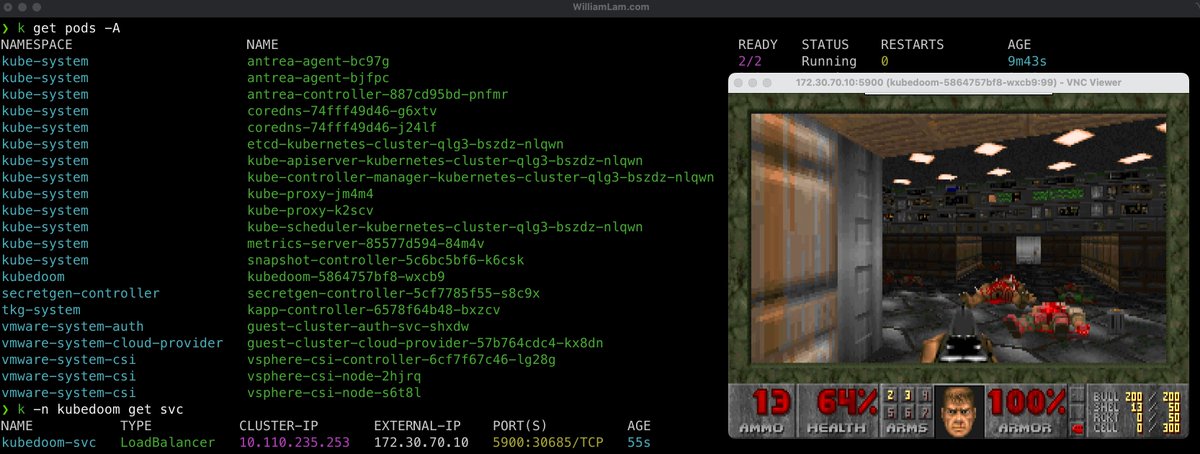
Task: Click the ARMS weapon slot panel in Doom
Action: pyautogui.click(x=908, y=411)
